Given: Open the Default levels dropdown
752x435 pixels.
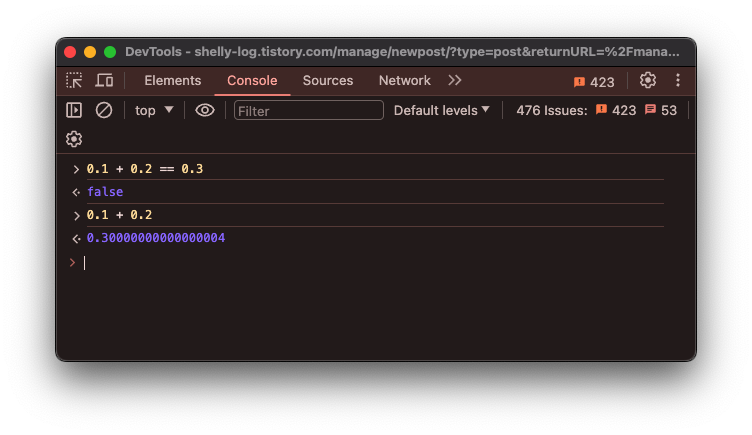Looking at the screenshot, I should click(441, 110).
